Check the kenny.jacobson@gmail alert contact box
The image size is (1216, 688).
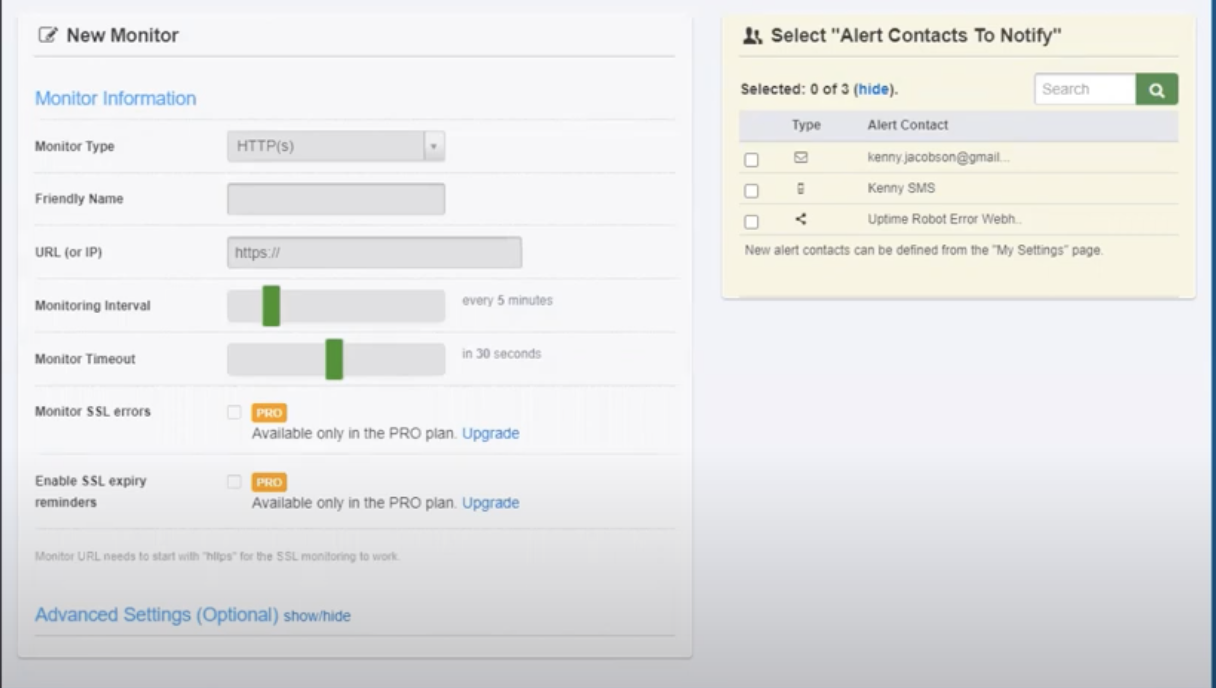tap(752, 160)
